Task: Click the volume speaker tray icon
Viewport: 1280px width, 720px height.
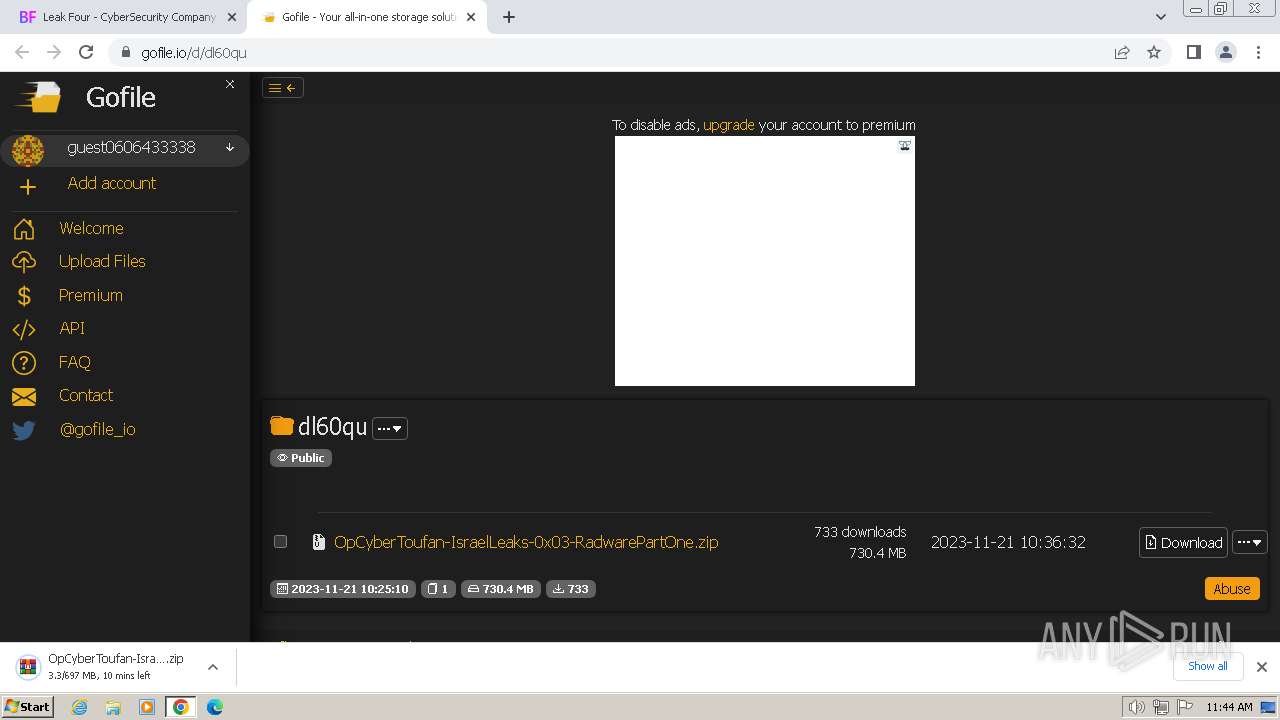Action: click(x=1136, y=707)
